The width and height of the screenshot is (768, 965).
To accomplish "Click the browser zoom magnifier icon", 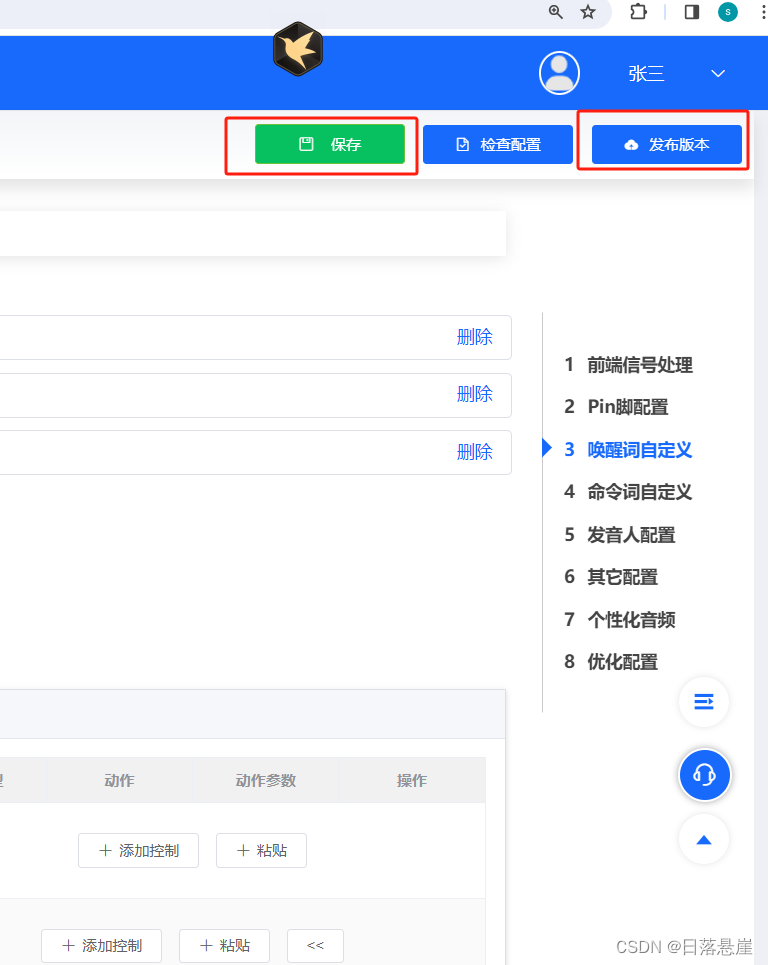I will (555, 12).
